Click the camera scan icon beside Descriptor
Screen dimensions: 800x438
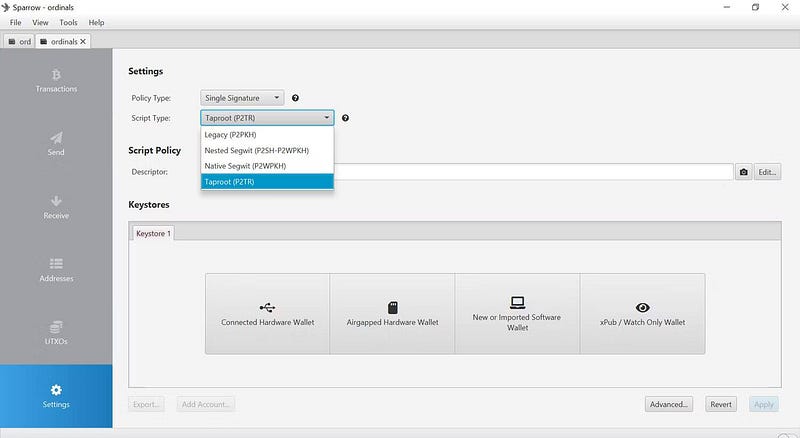(743, 172)
